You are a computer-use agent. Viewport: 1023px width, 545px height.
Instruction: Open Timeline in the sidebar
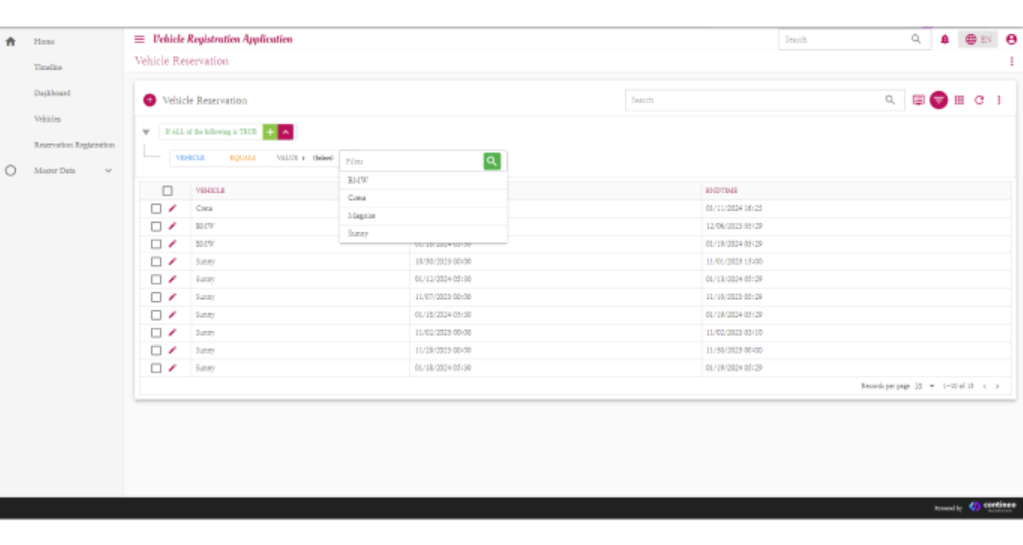click(48, 67)
